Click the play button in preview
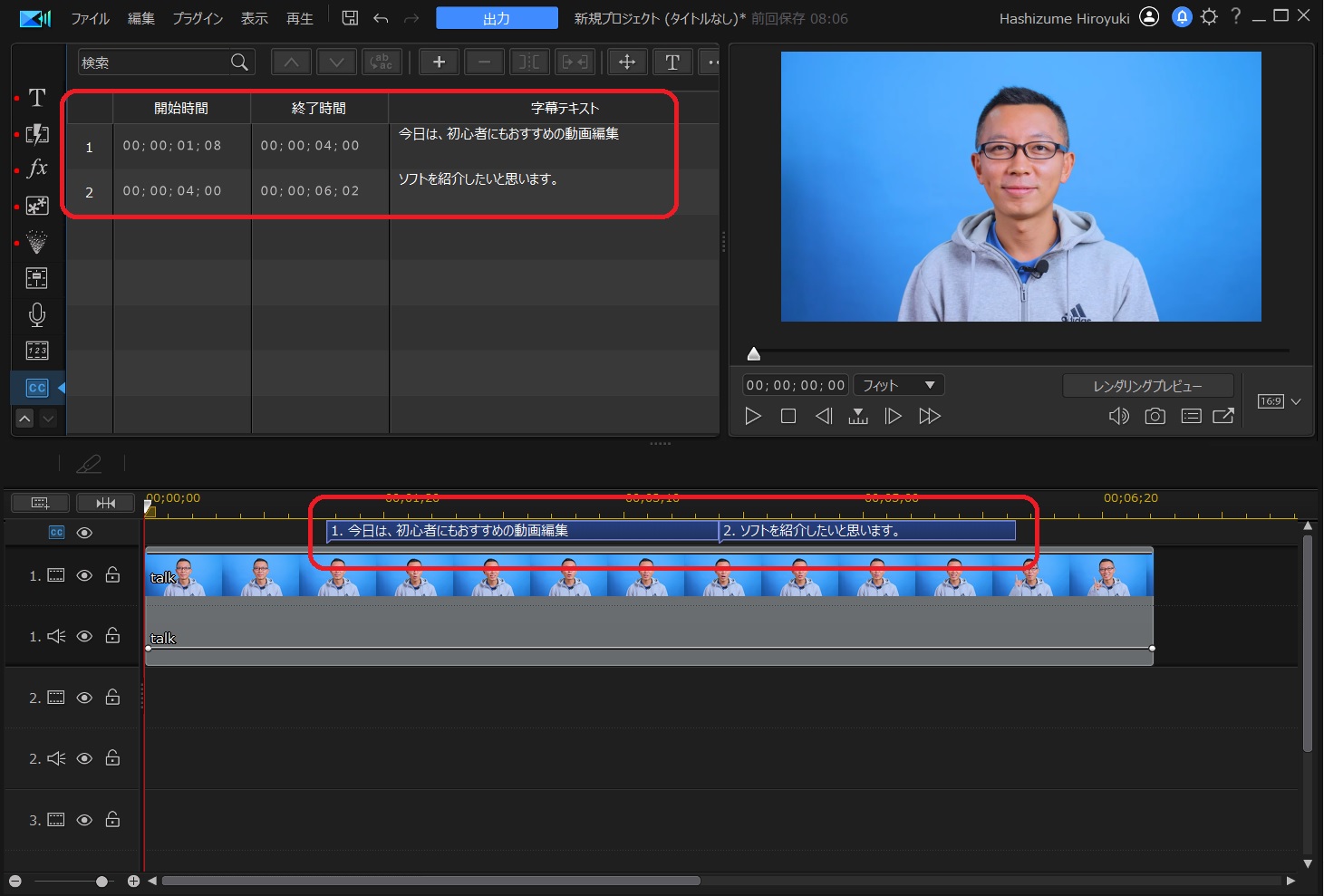The image size is (1324, 896). tap(752, 416)
